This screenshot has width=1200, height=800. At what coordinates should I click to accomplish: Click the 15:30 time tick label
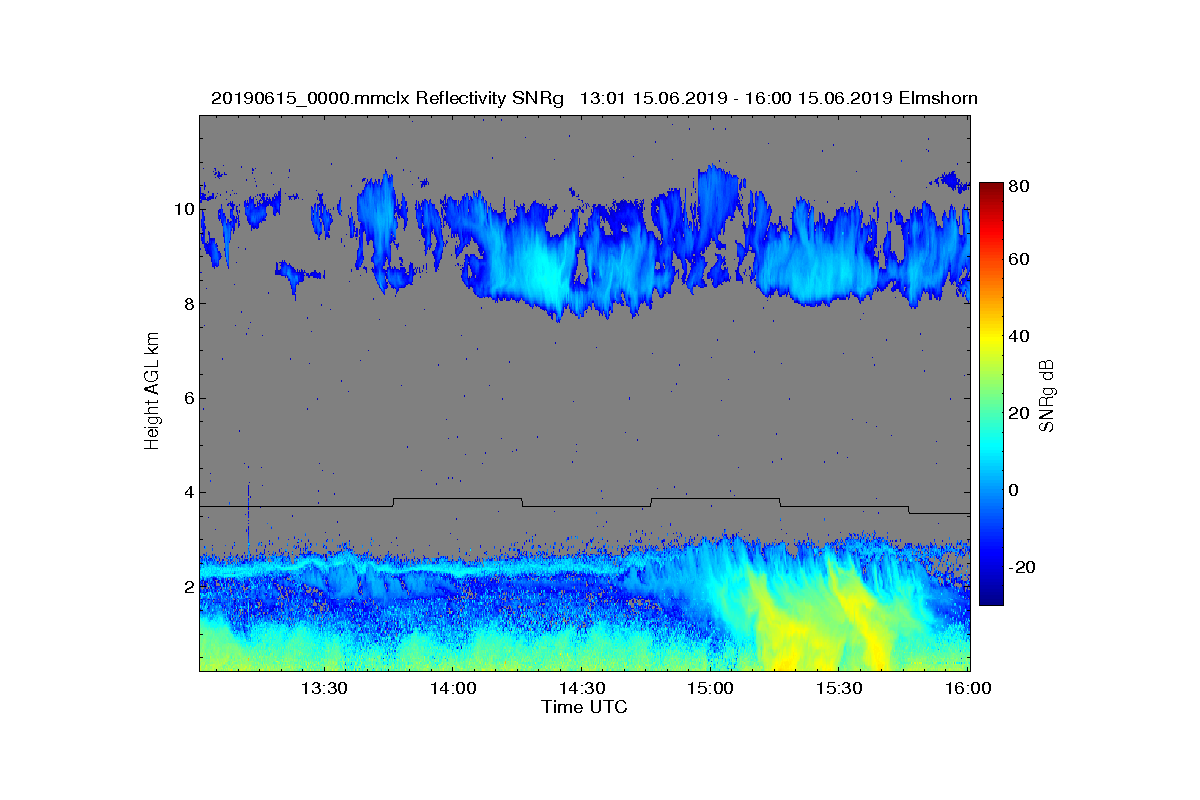pyautogui.click(x=839, y=688)
